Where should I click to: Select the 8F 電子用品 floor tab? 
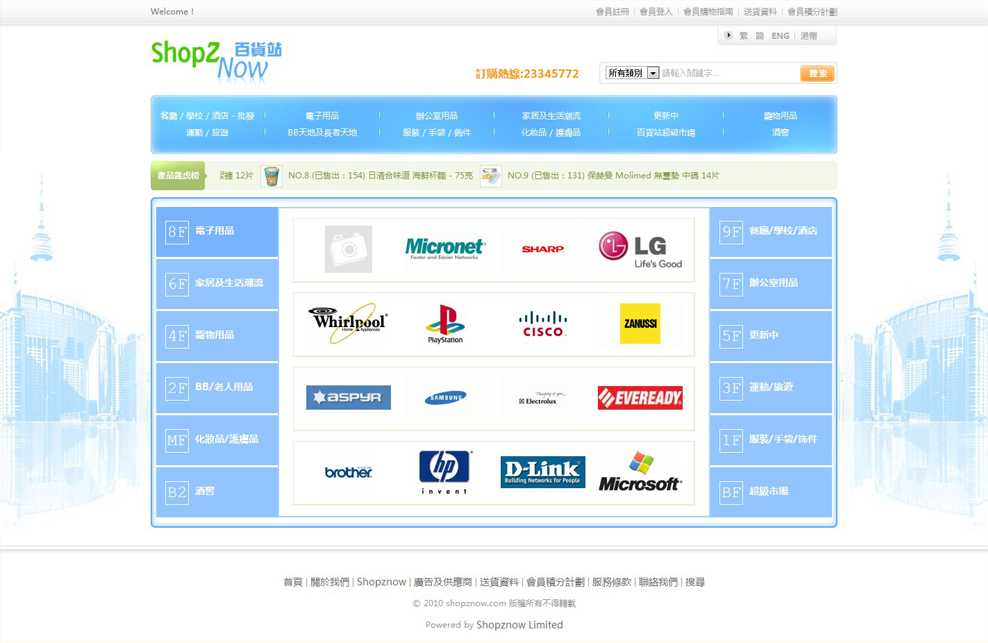pos(217,231)
